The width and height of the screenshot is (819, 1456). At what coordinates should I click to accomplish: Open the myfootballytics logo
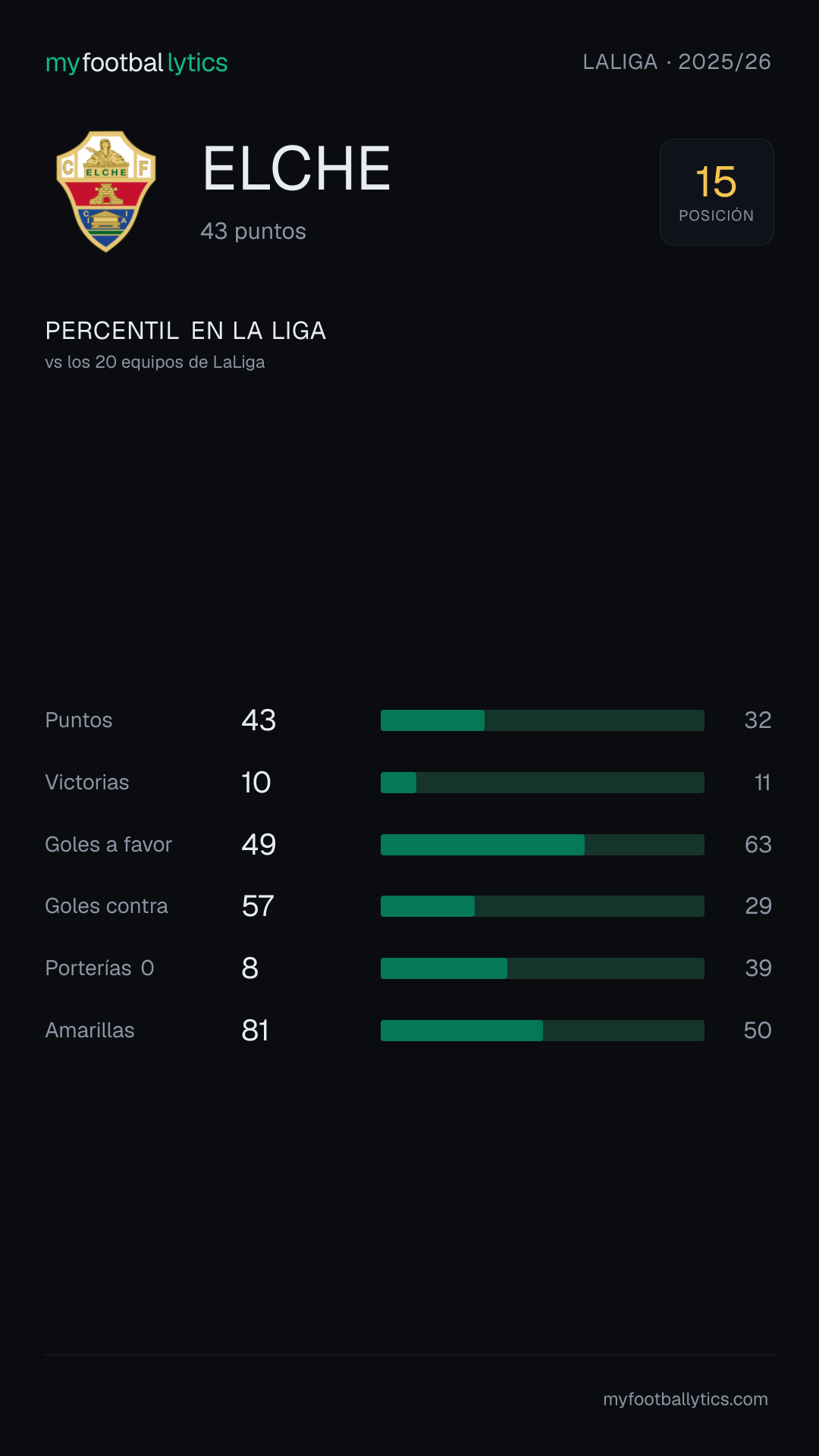tap(136, 63)
